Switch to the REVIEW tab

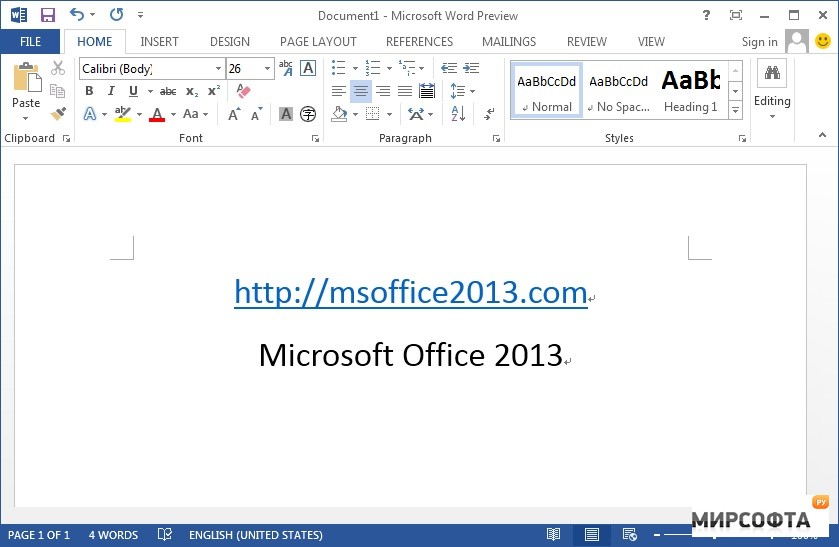(586, 42)
